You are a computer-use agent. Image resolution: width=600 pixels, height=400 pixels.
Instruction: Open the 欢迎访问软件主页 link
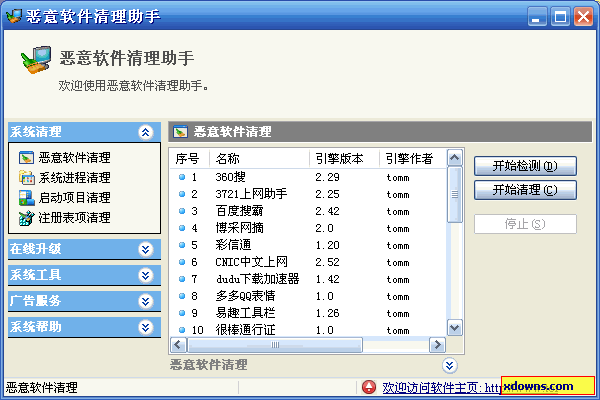442,387
